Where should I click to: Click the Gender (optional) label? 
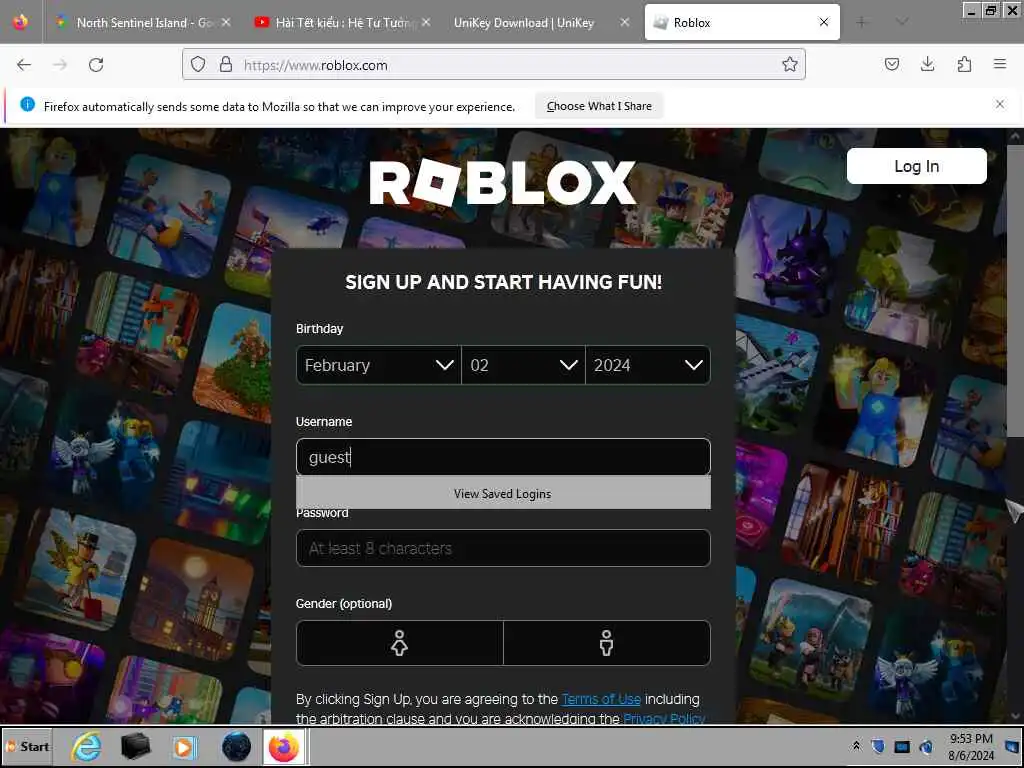(344, 603)
